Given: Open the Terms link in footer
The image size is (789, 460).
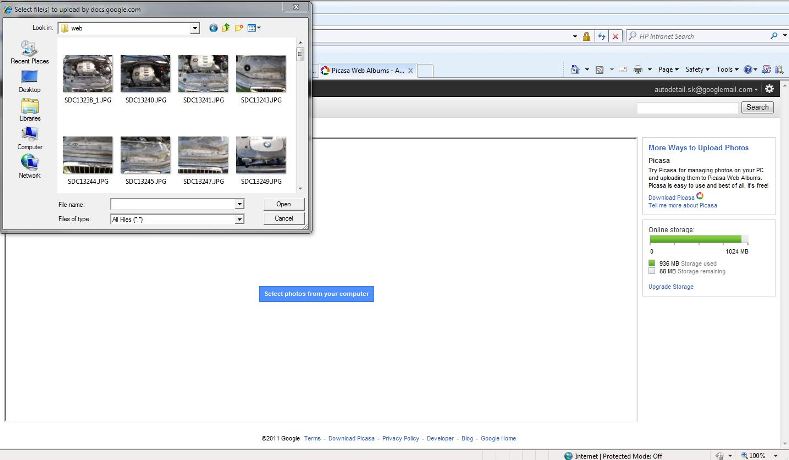Looking at the screenshot, I should coord(312,438).
